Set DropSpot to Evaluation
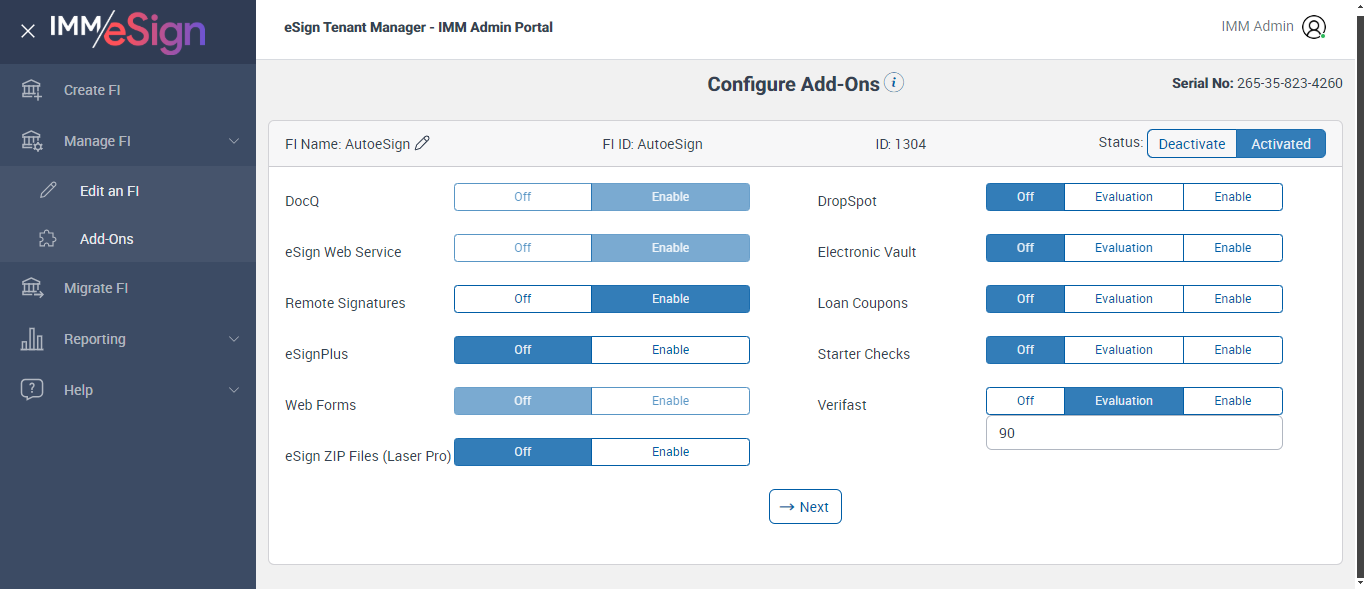 (1123, 197)
